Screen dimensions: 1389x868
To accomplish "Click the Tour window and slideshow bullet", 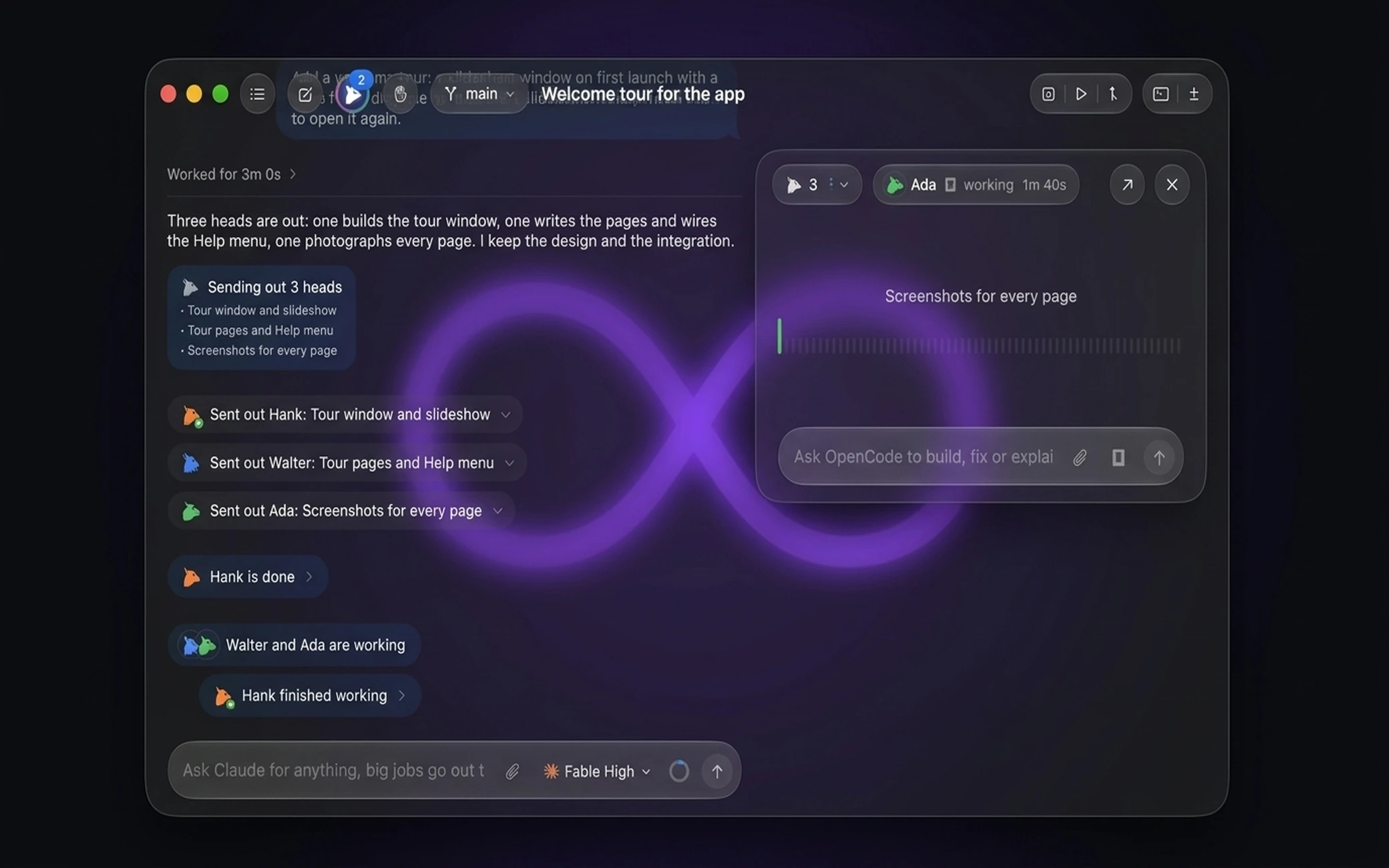I will (x=261, y=310).
